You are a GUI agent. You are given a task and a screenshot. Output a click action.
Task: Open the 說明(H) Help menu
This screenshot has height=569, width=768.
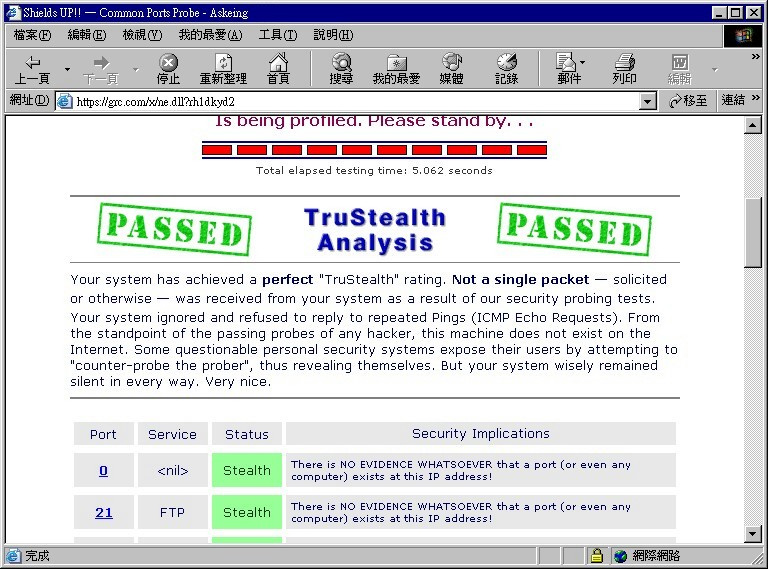pyautogui.click(x=333, y=35)
